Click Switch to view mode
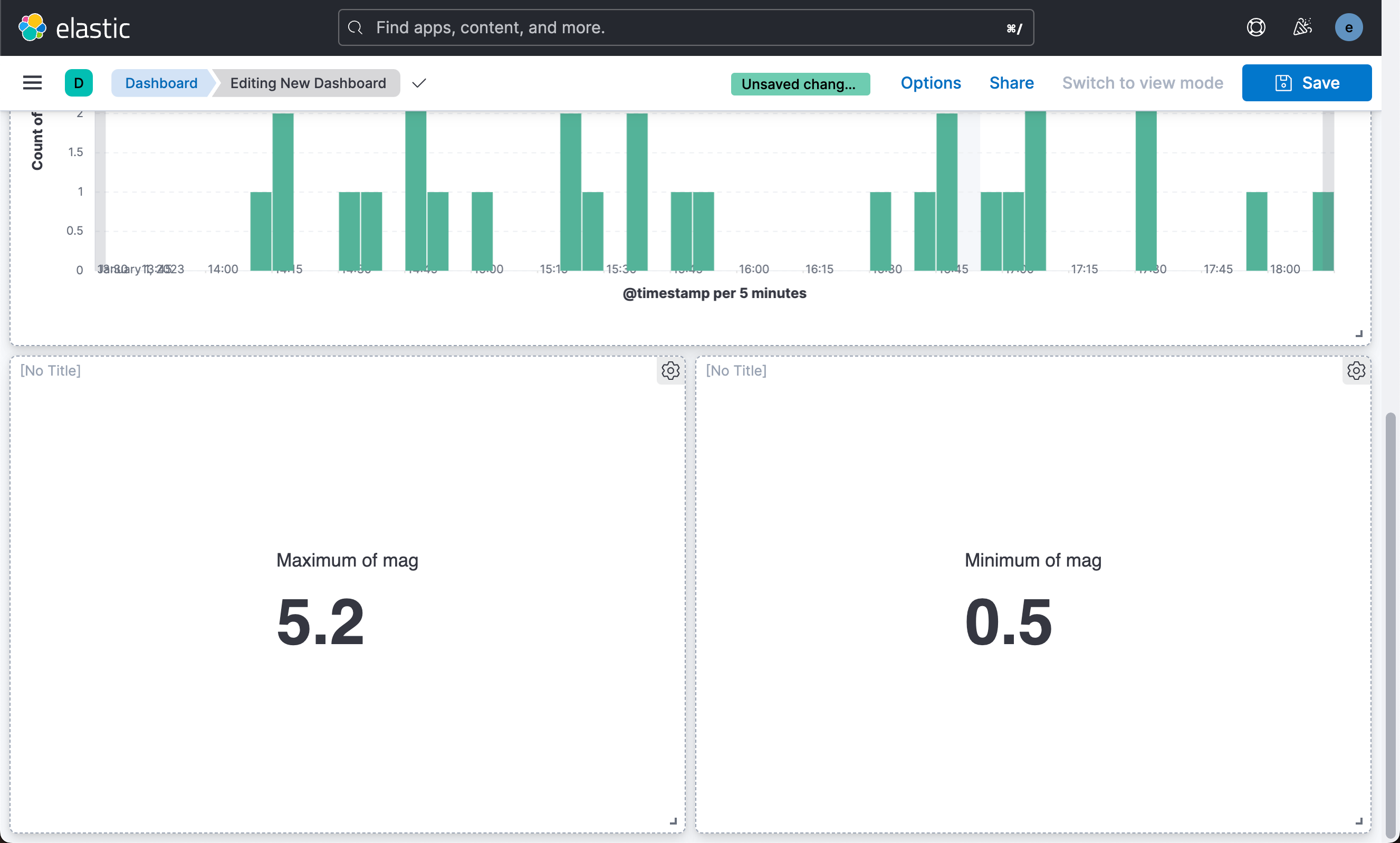The height and width of the screenshot is (843, 1400). (x=1142, y=83)
